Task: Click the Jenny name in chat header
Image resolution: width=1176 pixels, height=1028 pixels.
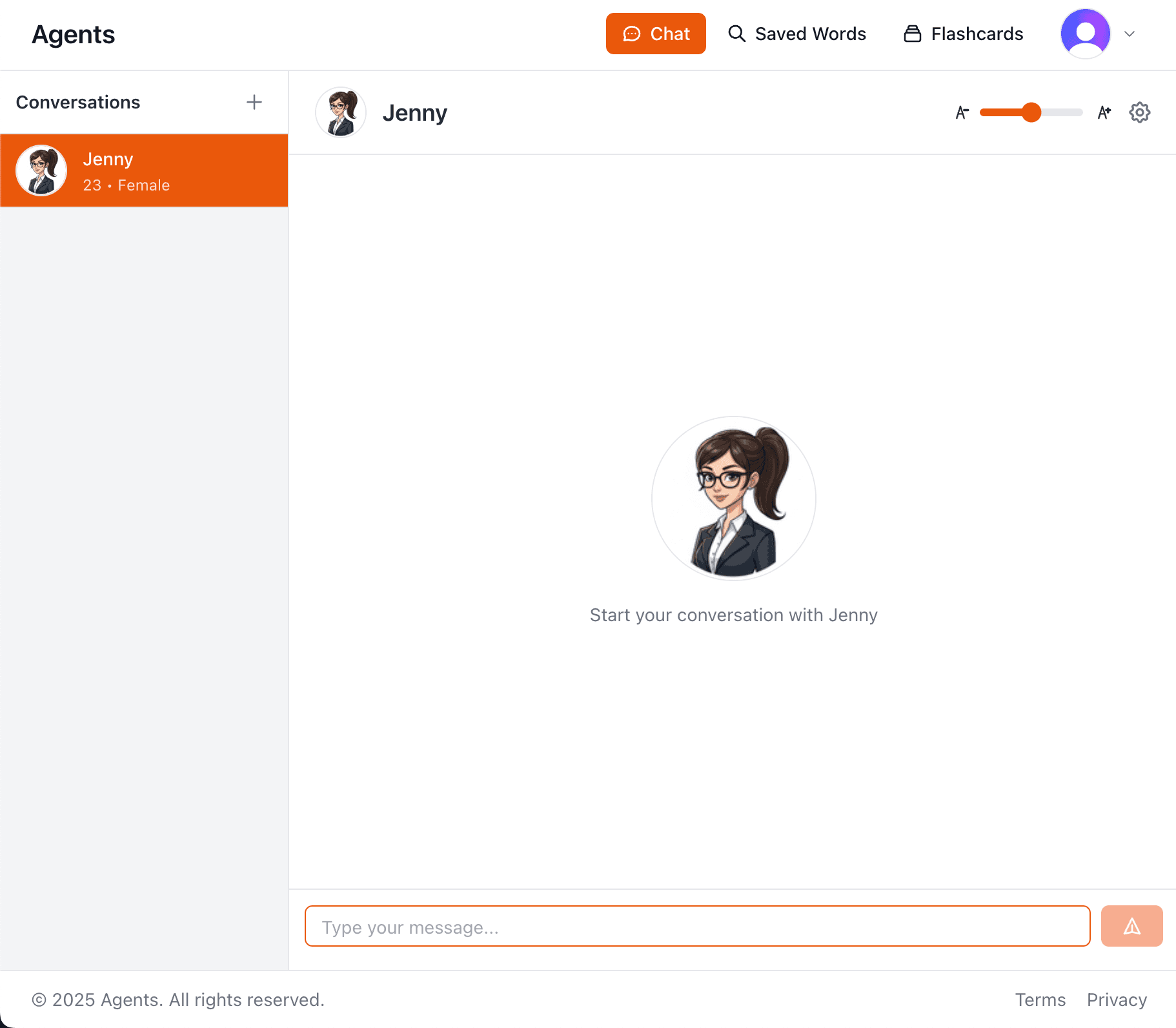Action: 414,113
